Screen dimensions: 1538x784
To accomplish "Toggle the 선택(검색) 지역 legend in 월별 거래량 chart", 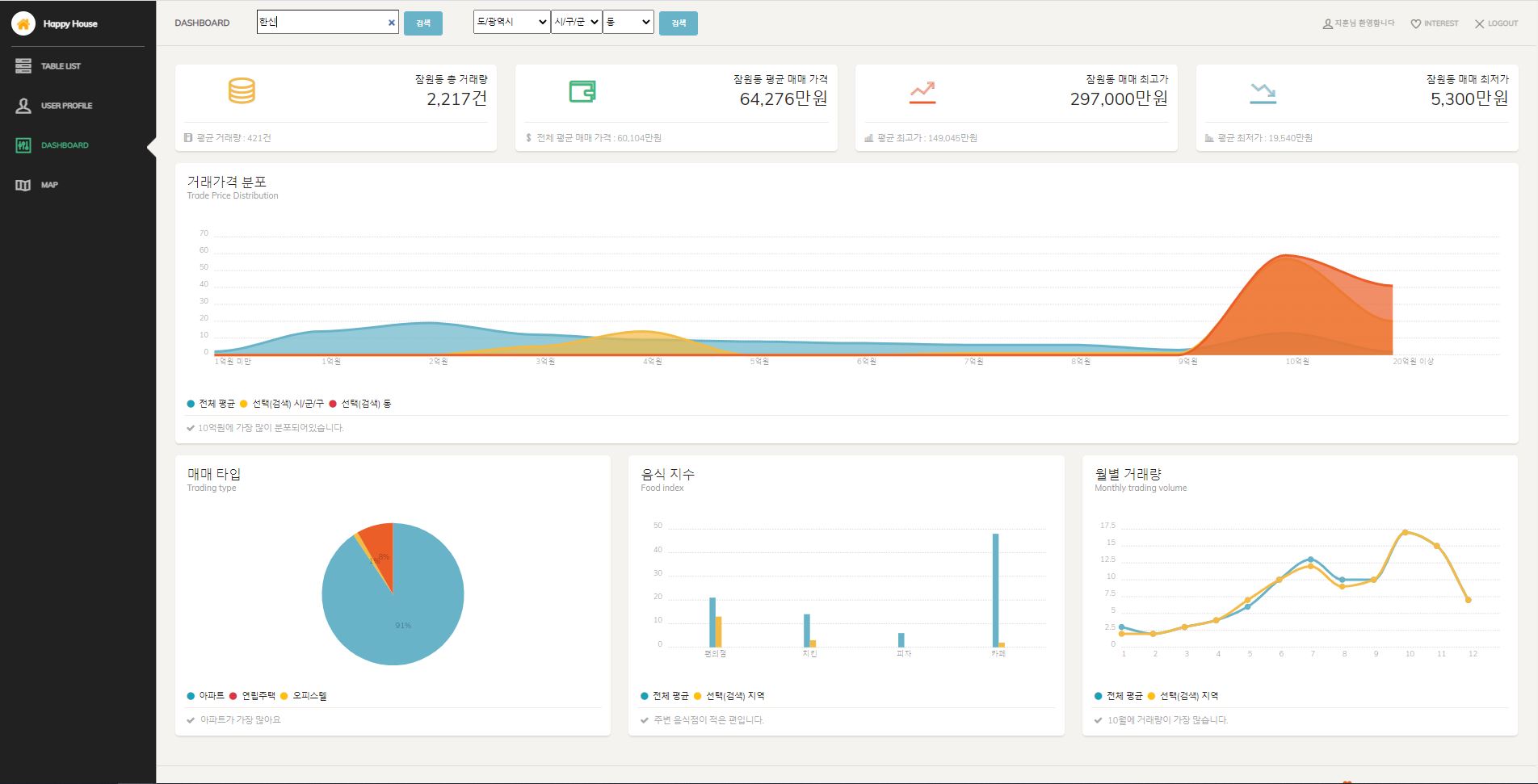I will pos(1184,695).
